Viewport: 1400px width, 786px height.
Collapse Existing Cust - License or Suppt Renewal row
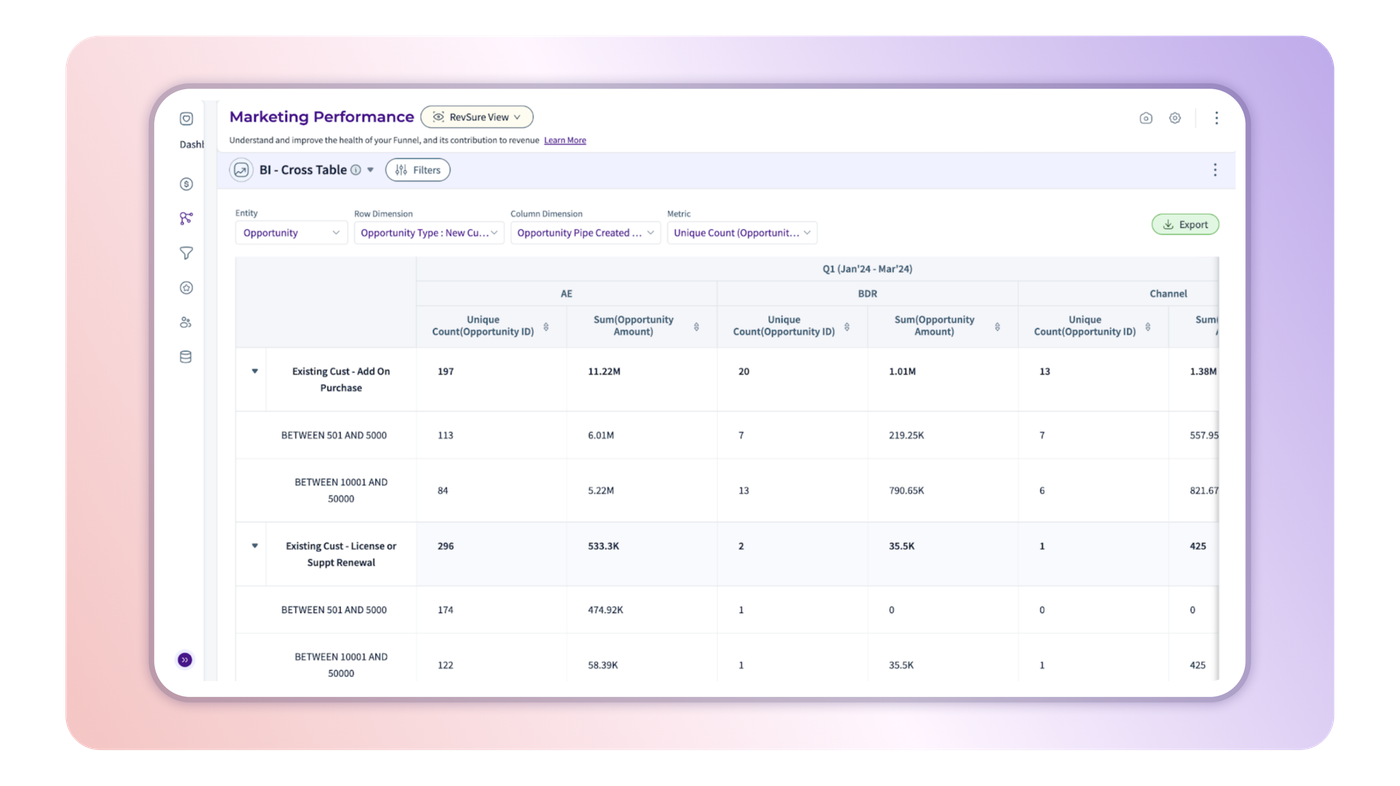[x=255, y=546]
